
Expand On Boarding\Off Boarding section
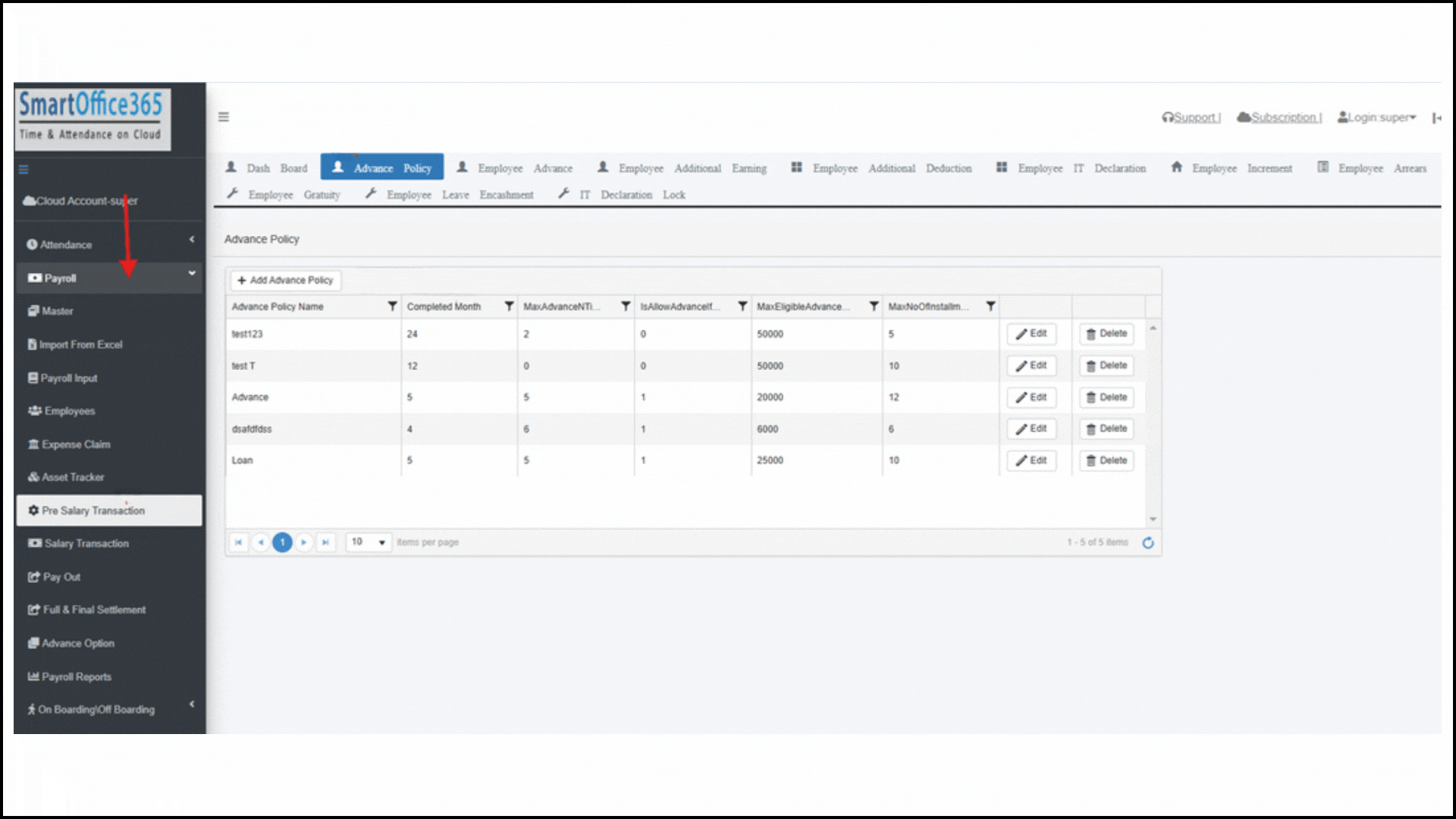109,709
